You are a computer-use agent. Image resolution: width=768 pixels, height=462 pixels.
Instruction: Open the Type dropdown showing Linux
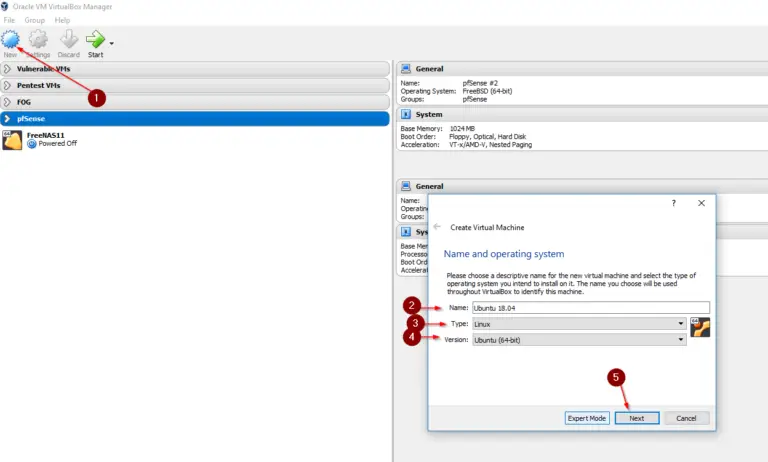point(579,324)
